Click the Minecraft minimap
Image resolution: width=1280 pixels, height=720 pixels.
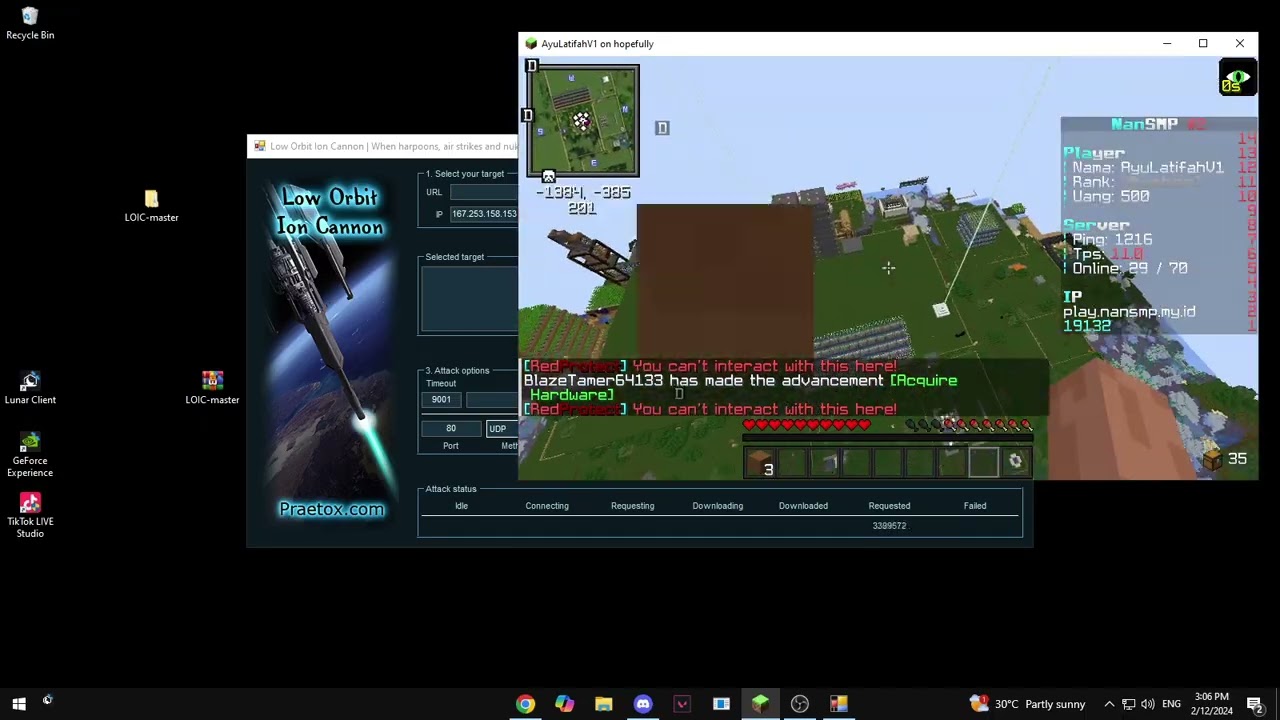(x=583, y=121)
